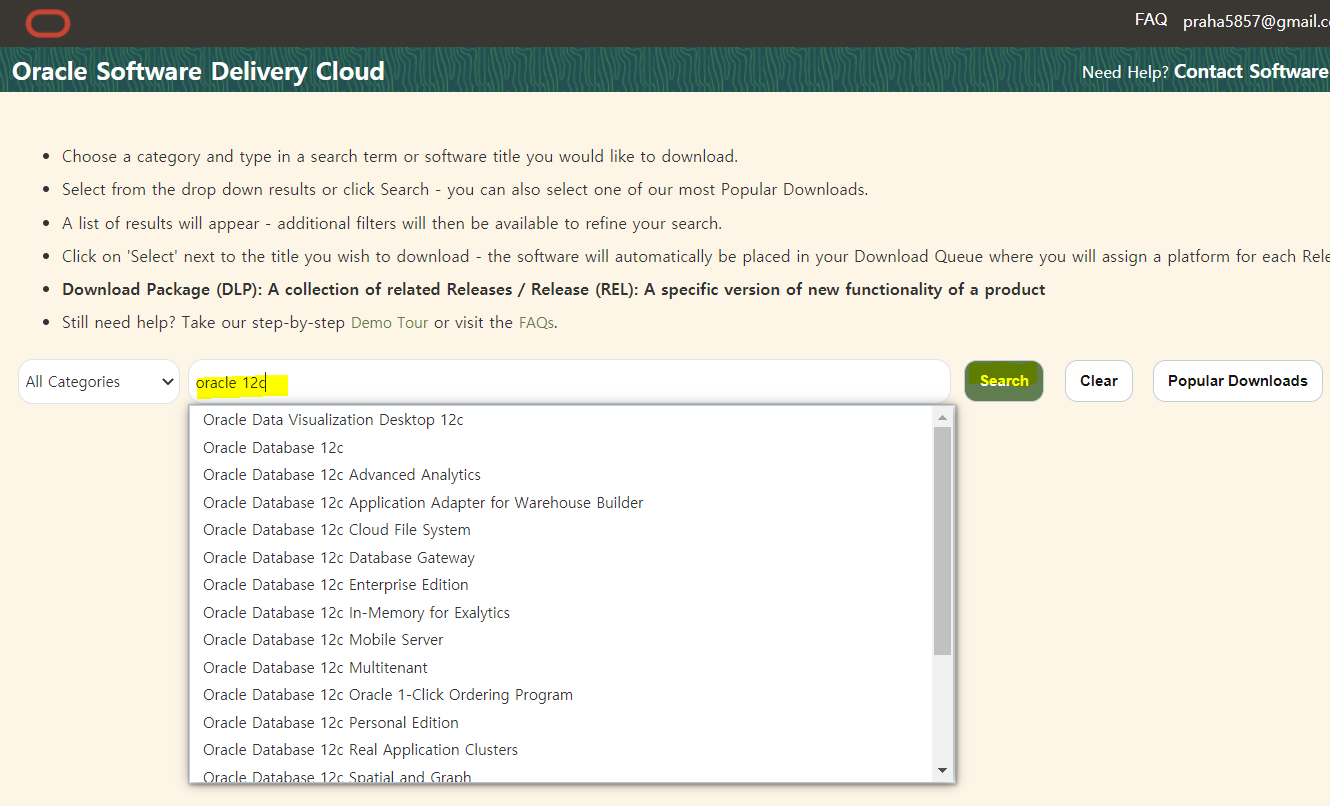Click suggestion list scroll down arrow
1330x806 pixels.
click(x=942, y=771)
